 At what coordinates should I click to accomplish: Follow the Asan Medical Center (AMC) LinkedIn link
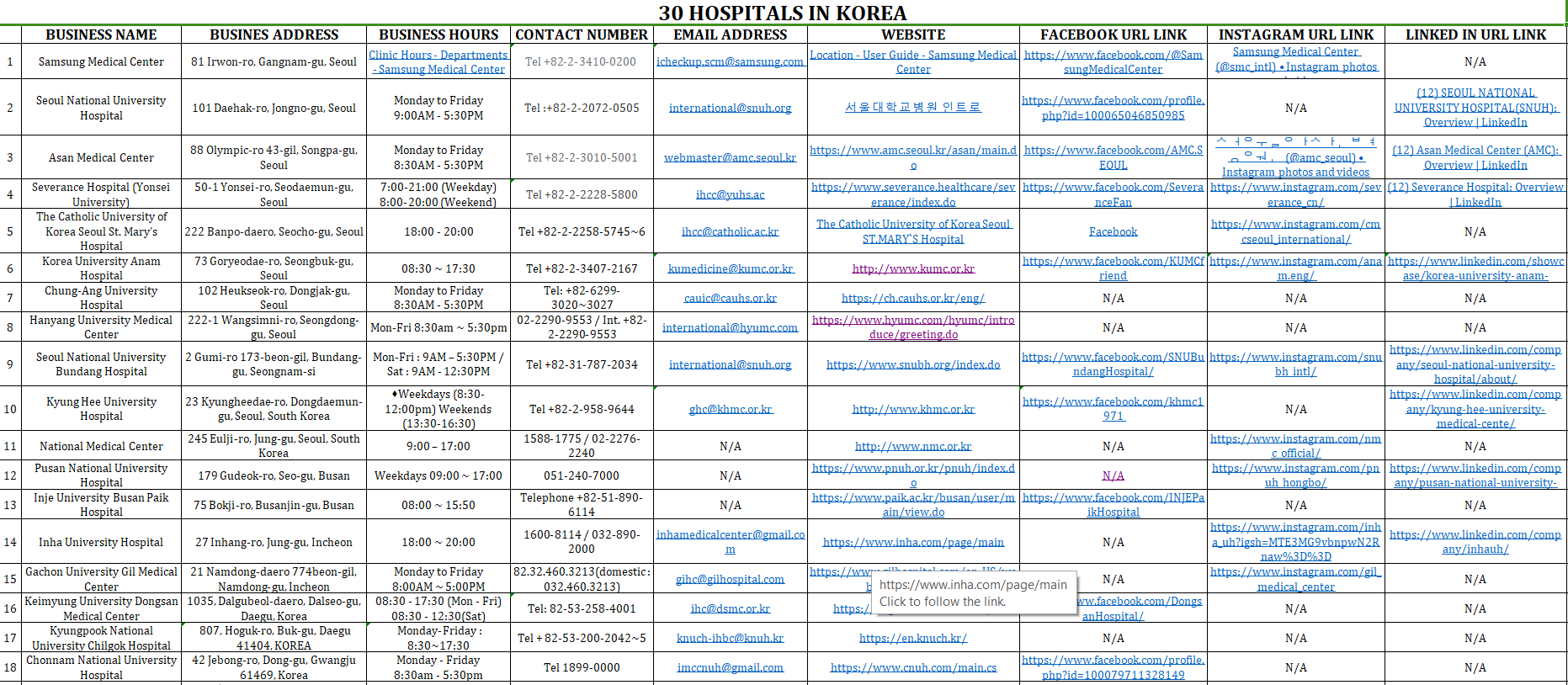1475,157
